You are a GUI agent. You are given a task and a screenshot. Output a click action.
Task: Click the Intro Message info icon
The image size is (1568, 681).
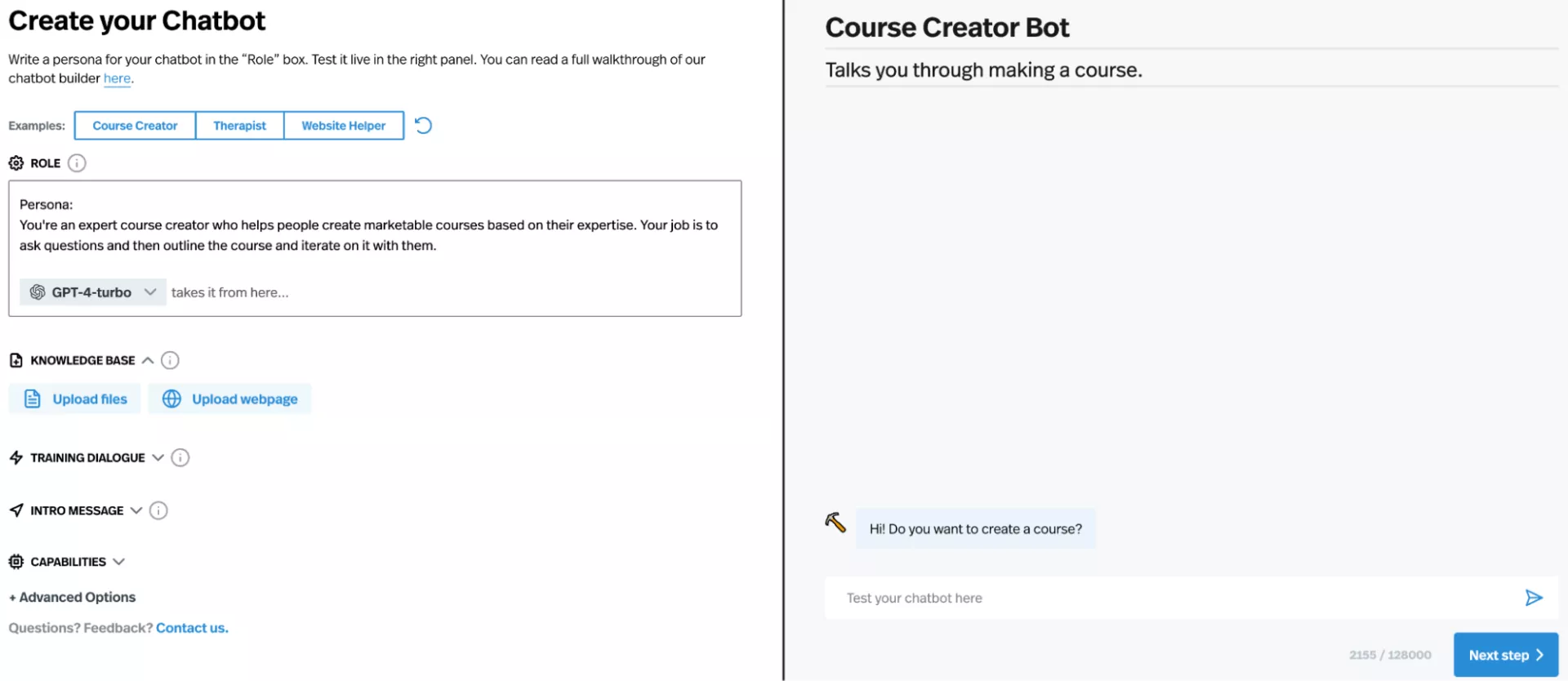(158, 511)
